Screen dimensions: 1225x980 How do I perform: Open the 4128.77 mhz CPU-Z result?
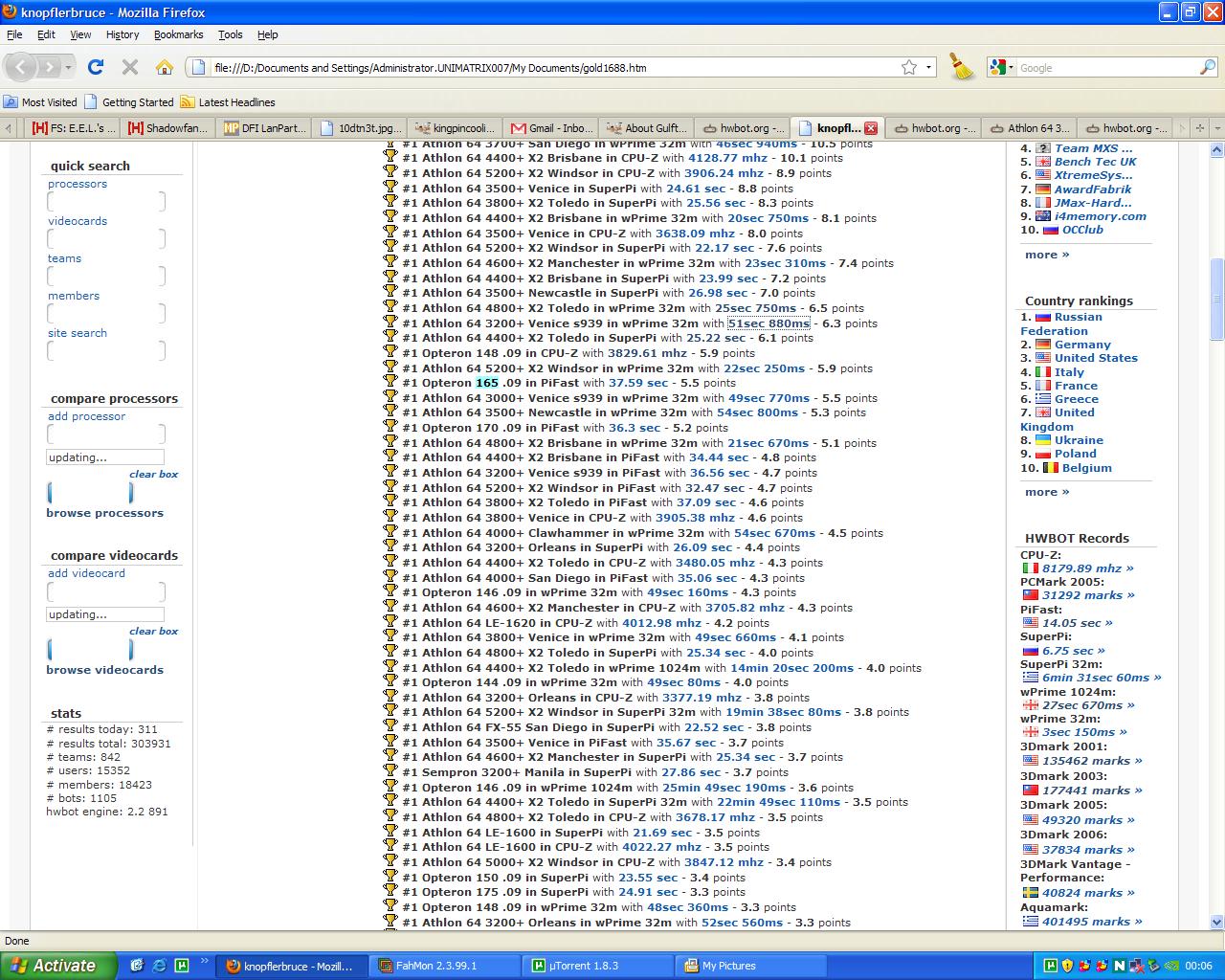(727, 158)
